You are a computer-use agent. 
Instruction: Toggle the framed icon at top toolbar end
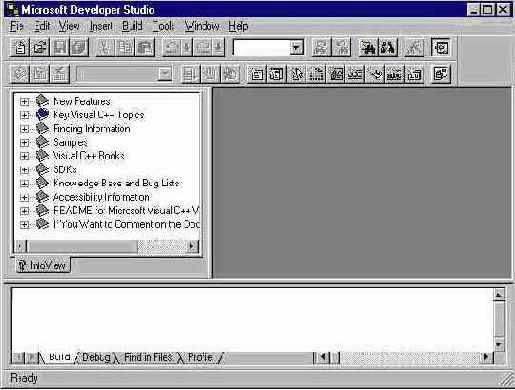441,47
